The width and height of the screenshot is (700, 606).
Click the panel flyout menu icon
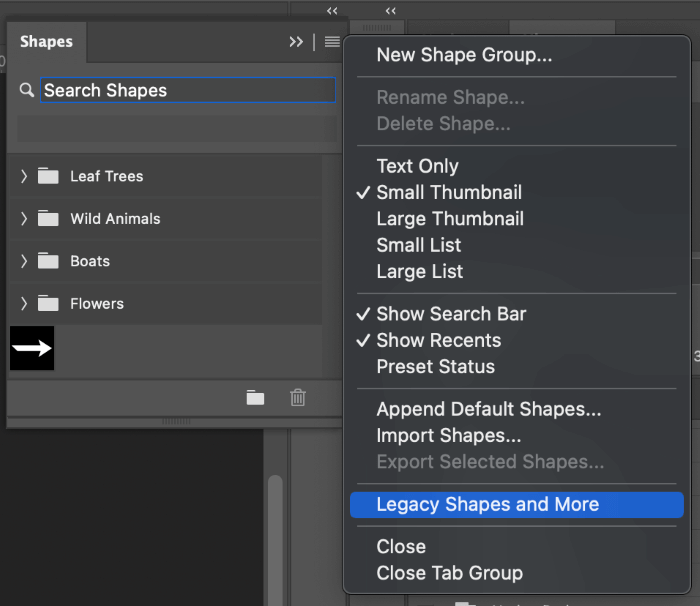[x=332, y=42]
